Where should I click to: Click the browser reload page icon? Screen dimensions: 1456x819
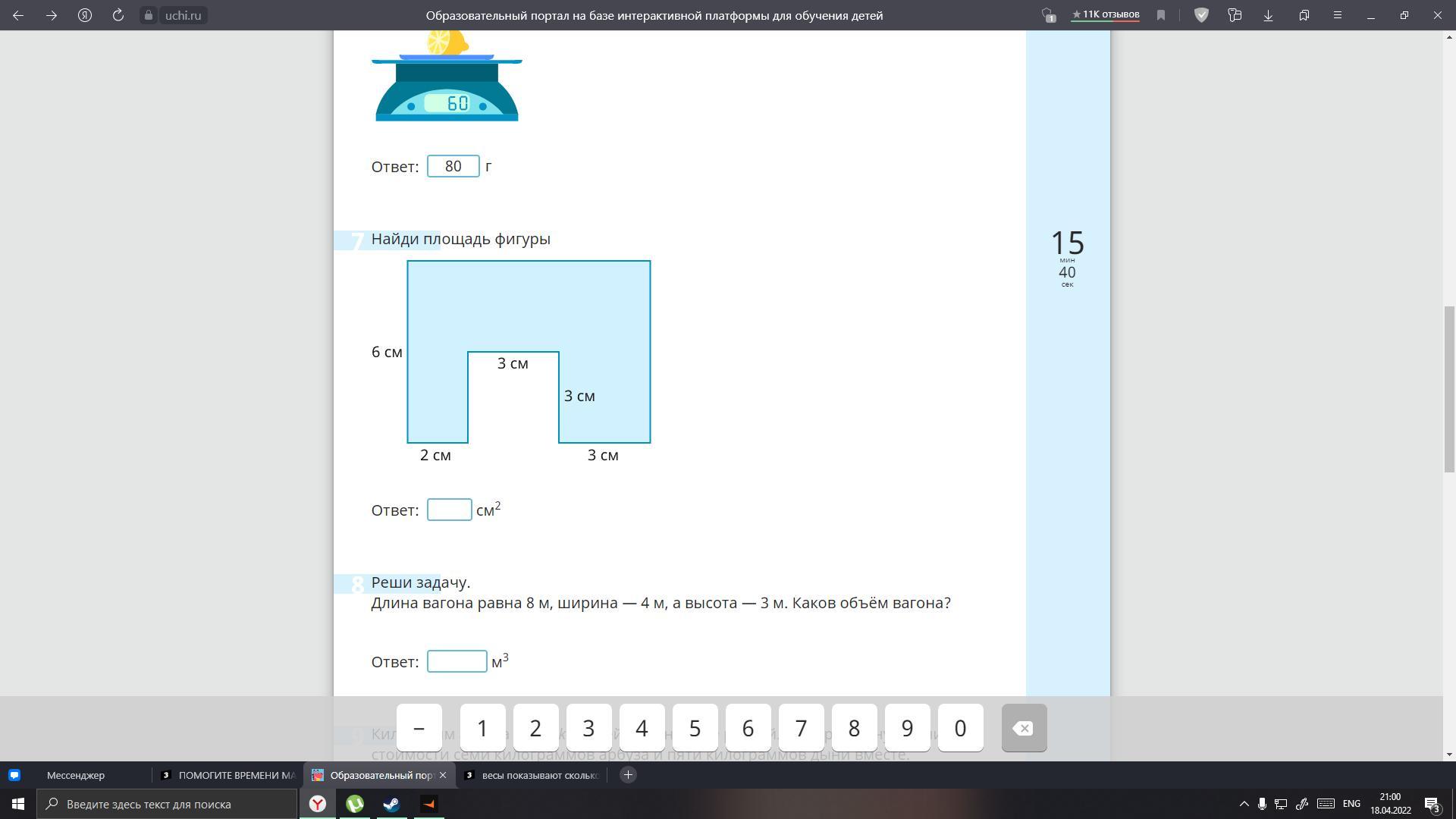[118, 15]
